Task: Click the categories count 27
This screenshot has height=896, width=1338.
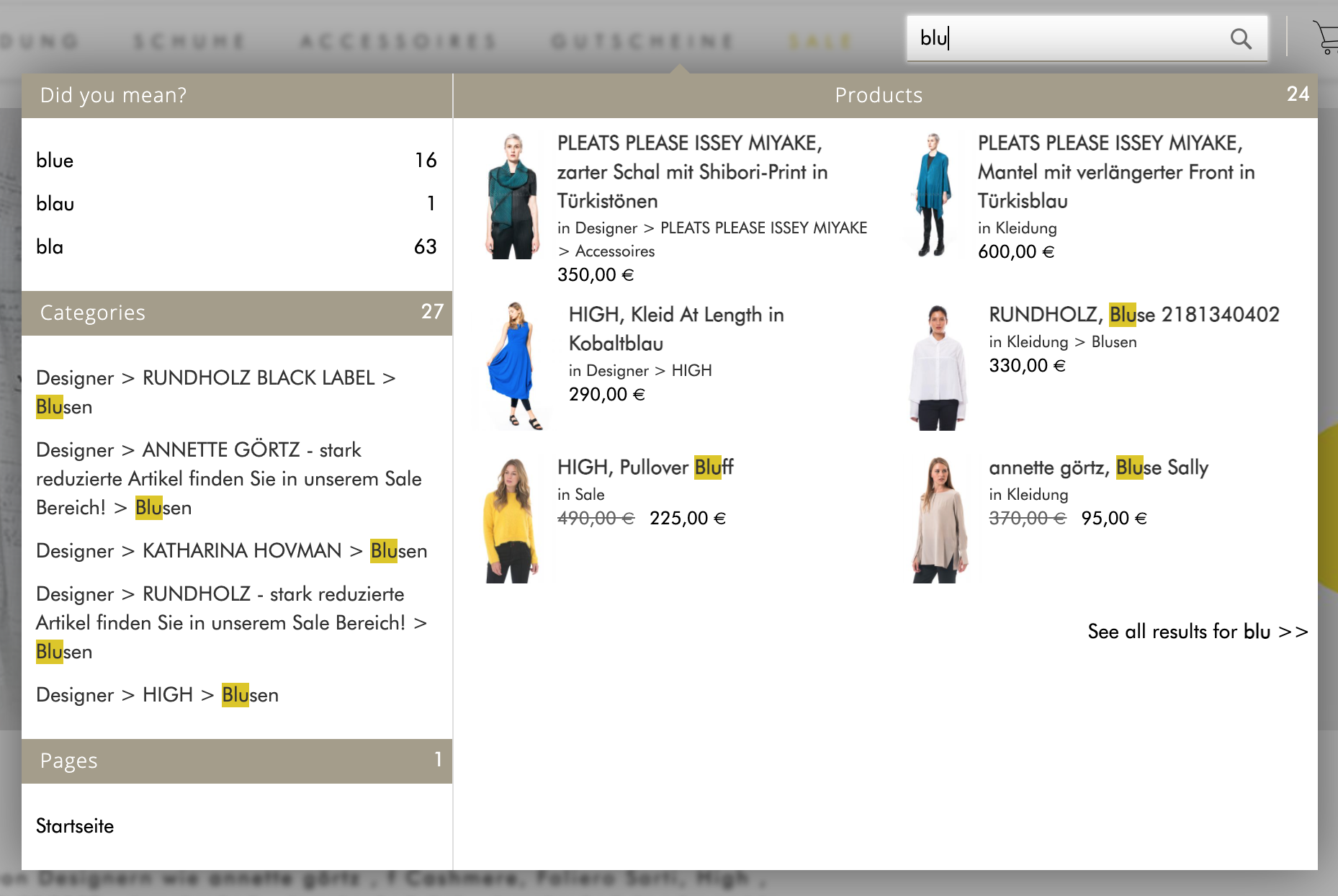Action: point(432,311)
